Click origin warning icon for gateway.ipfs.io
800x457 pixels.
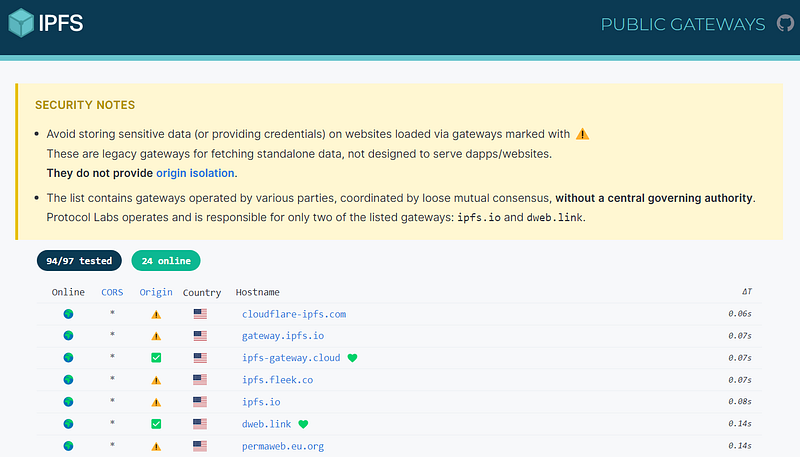point(156,336)
